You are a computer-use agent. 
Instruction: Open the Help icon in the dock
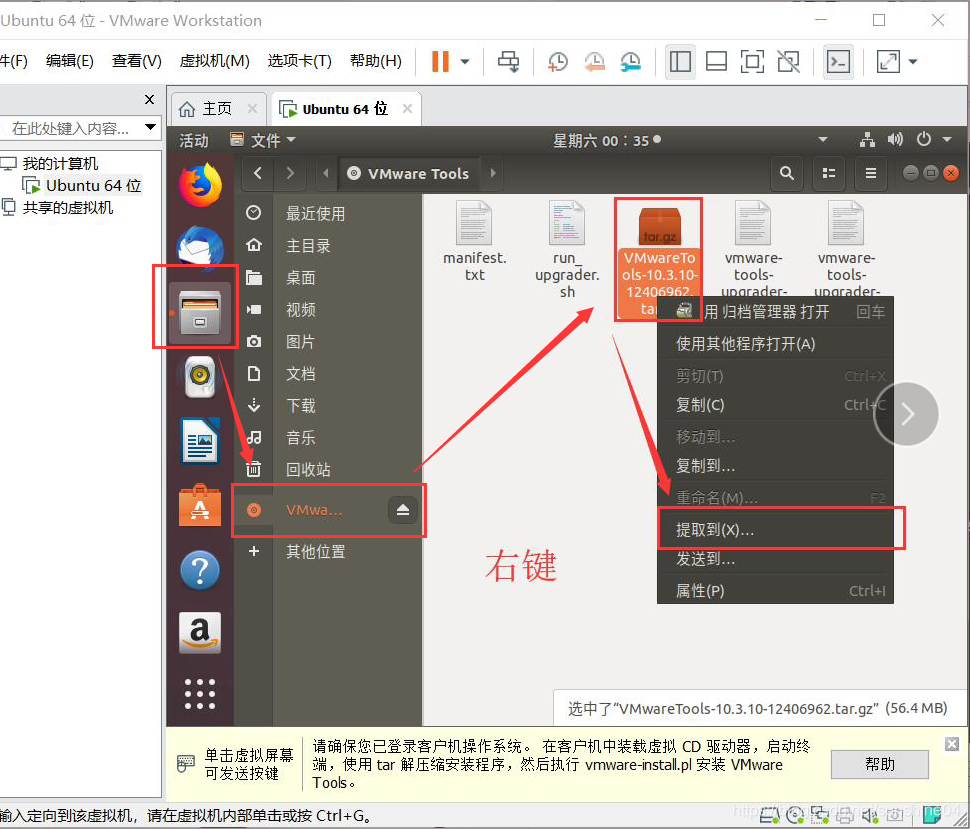point(200,570)
